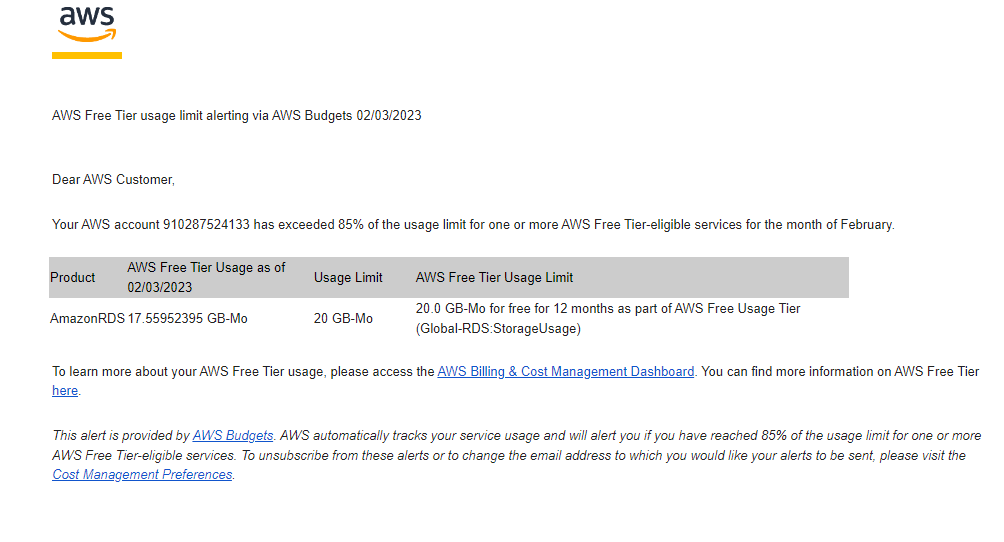Click the 'Usage Limit' column header
This screenshot has width=1004, height=542.
(x=348, y=277)
